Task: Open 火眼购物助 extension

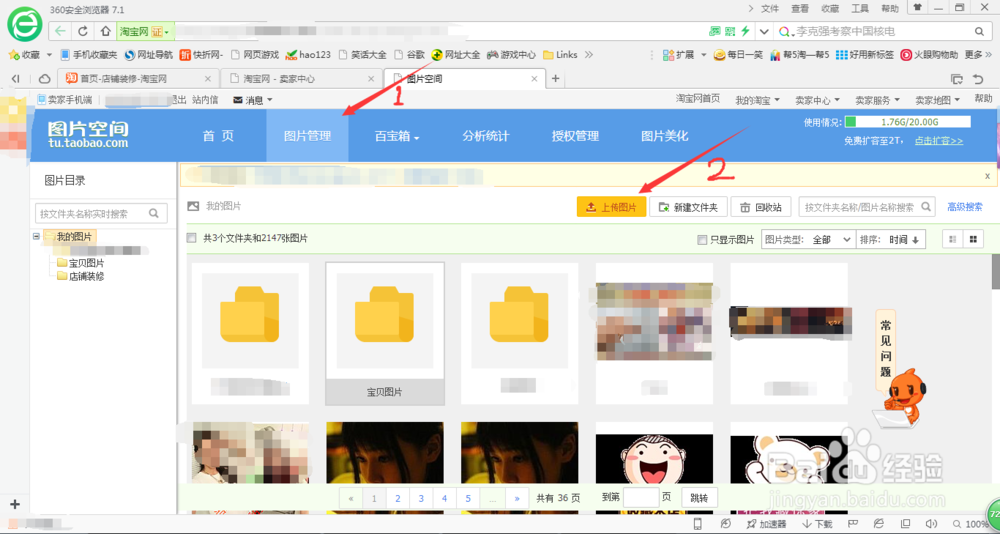Action: pos(929,55)
